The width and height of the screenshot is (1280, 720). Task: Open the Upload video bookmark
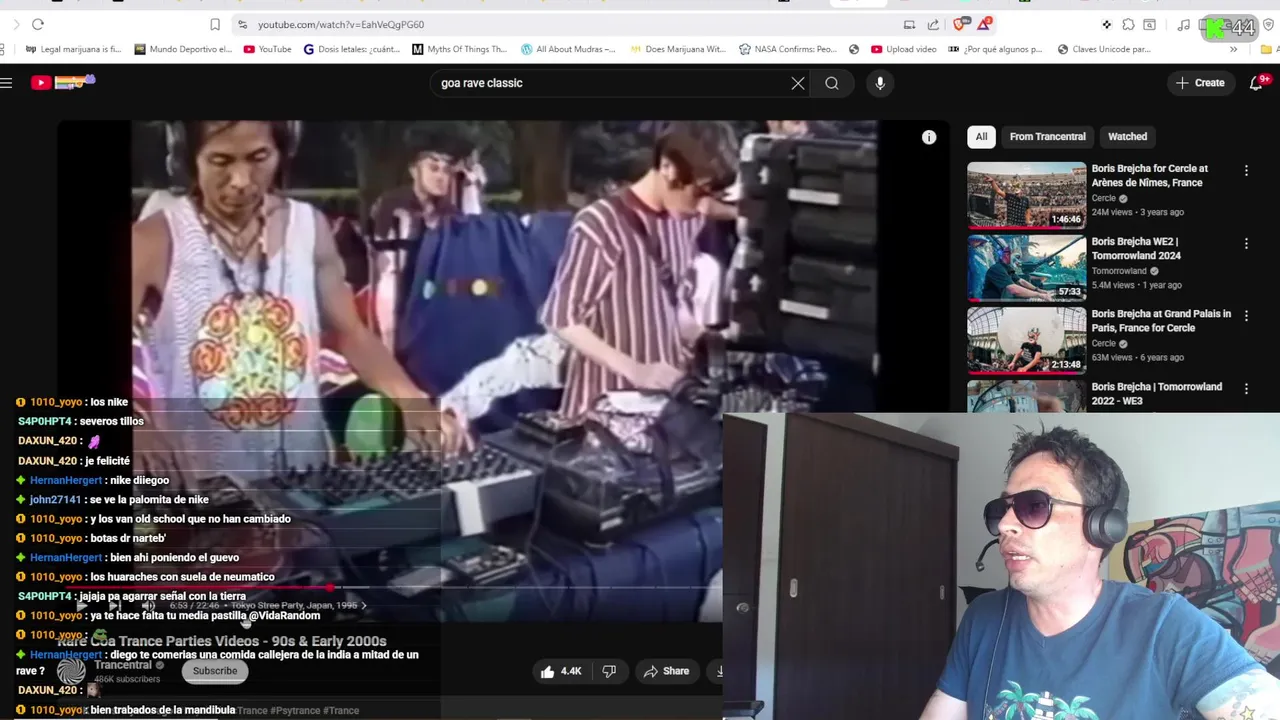(904, 49)
